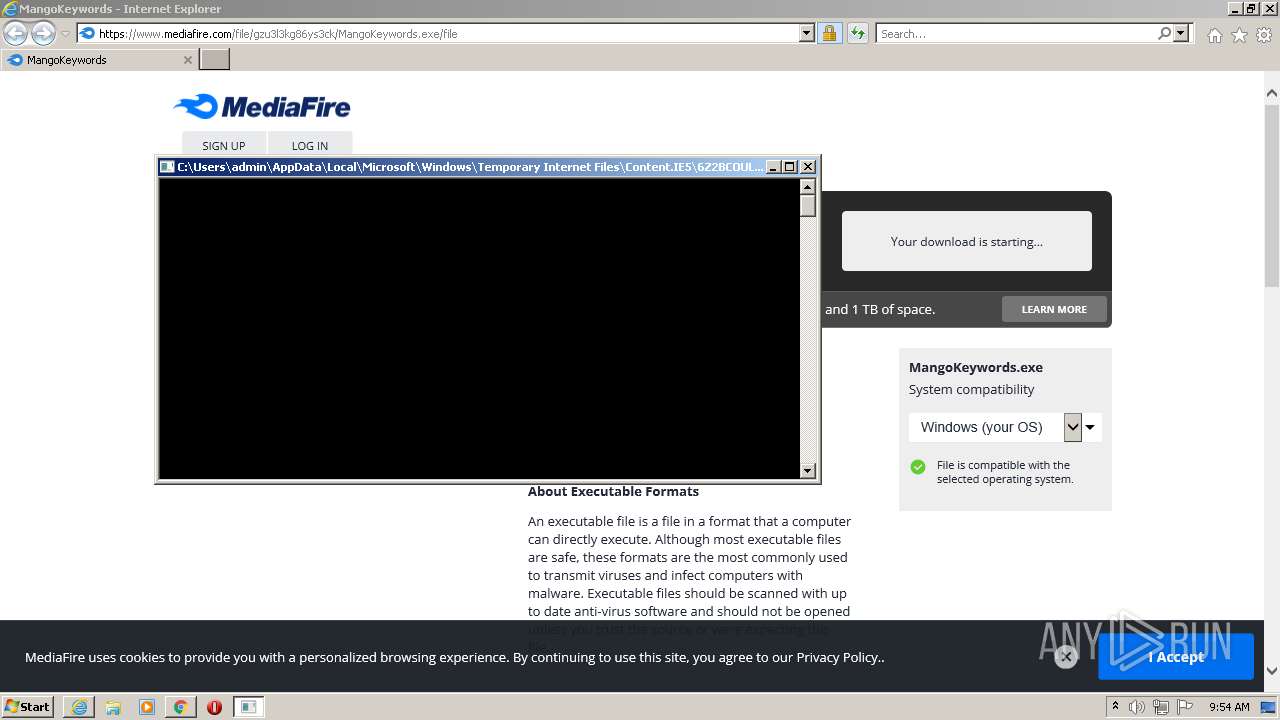The width and height of the screenshot is (1280, 720).
Task: Show hidden tray icons arrow
Action: coord(1115,706)
